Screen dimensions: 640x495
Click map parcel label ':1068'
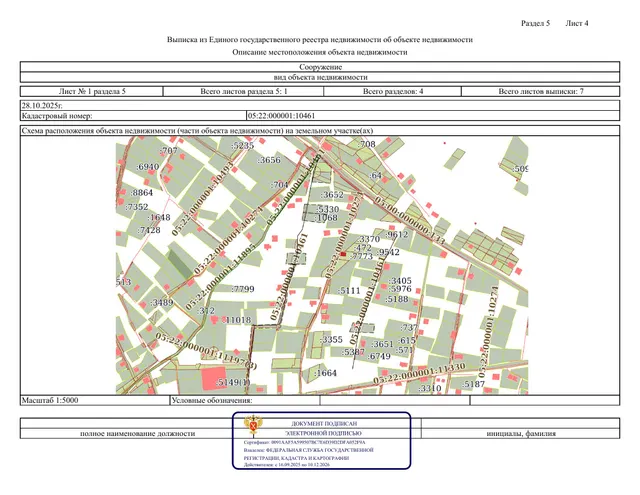(327, 218)
